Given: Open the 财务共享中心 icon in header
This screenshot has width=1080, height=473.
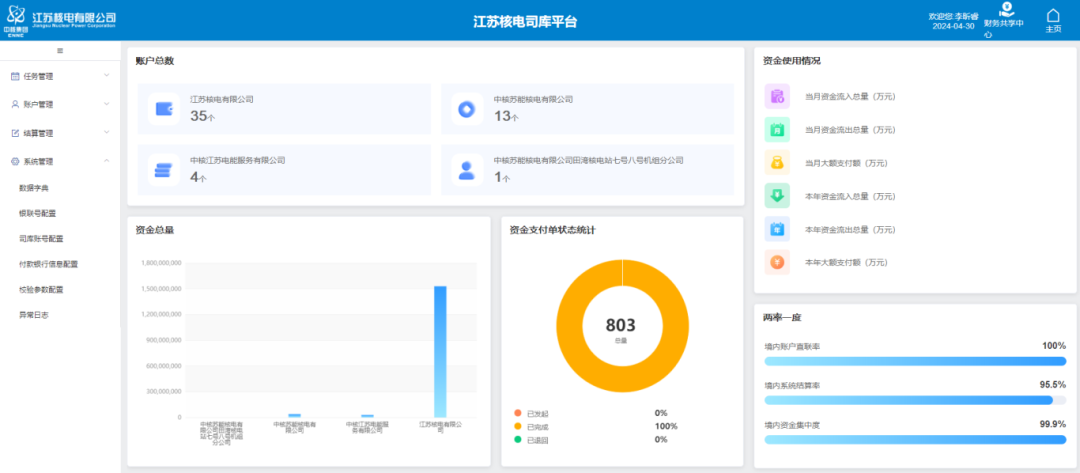Looking at the screenshot, I should (1006, 10).
